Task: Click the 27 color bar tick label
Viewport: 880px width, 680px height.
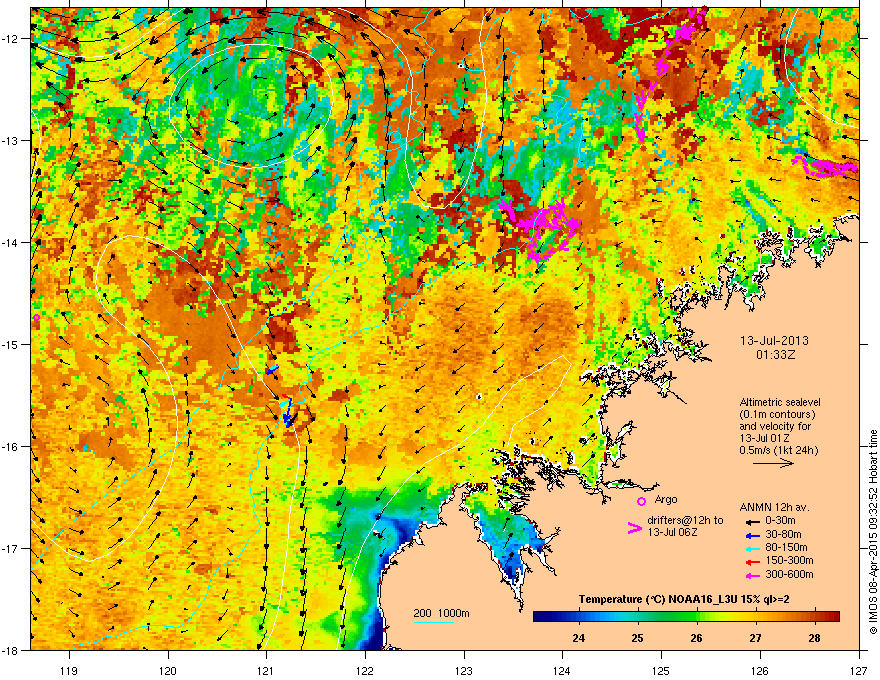Action: (x=755, y=638)
